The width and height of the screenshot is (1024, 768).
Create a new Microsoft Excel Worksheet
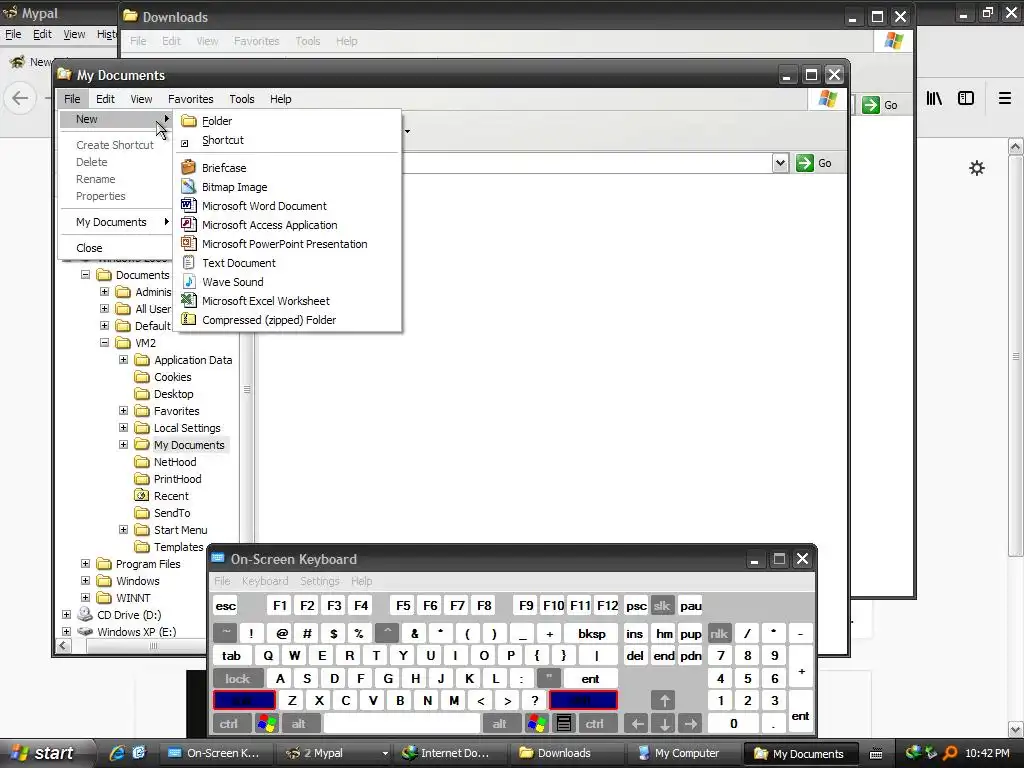287,300
